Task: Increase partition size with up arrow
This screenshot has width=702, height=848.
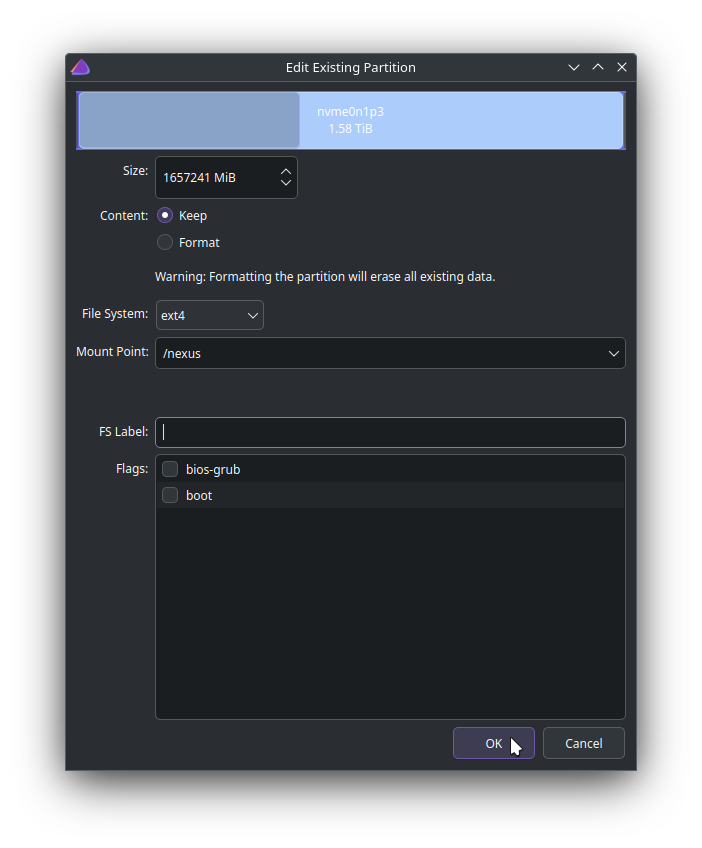Action: coord(286,171)
